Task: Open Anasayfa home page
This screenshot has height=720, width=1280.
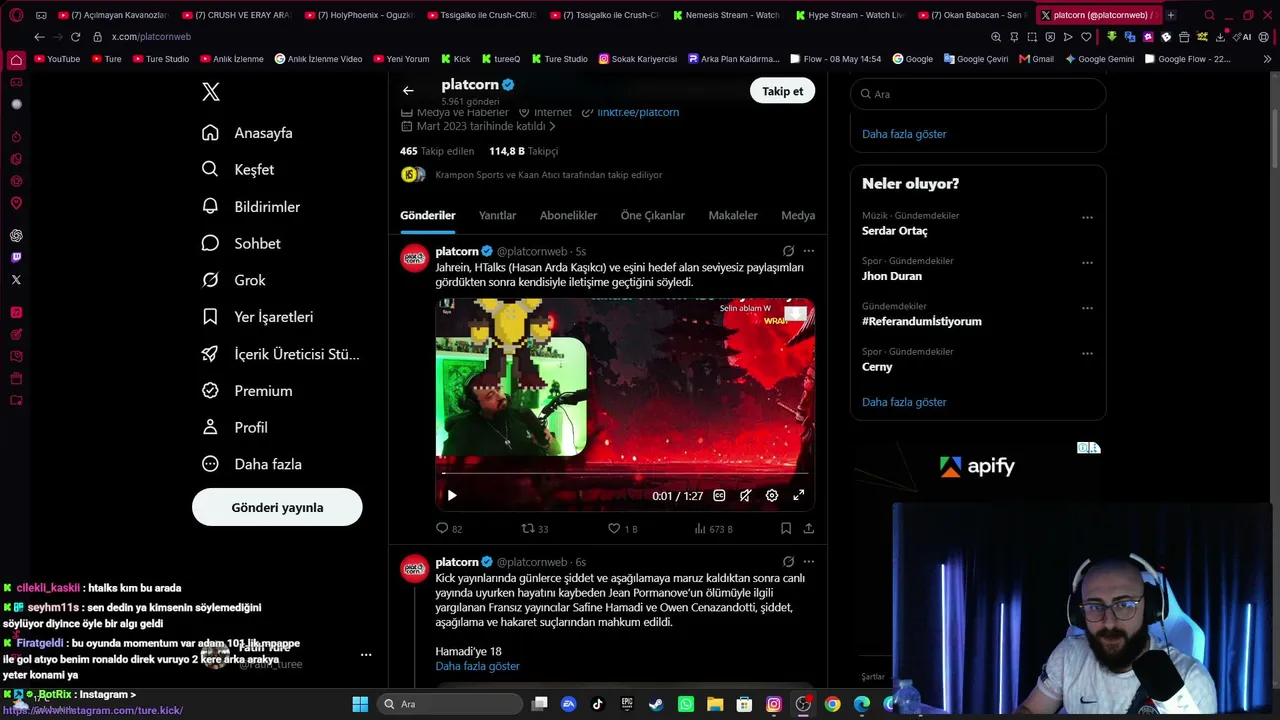Action: click(248, 133)
